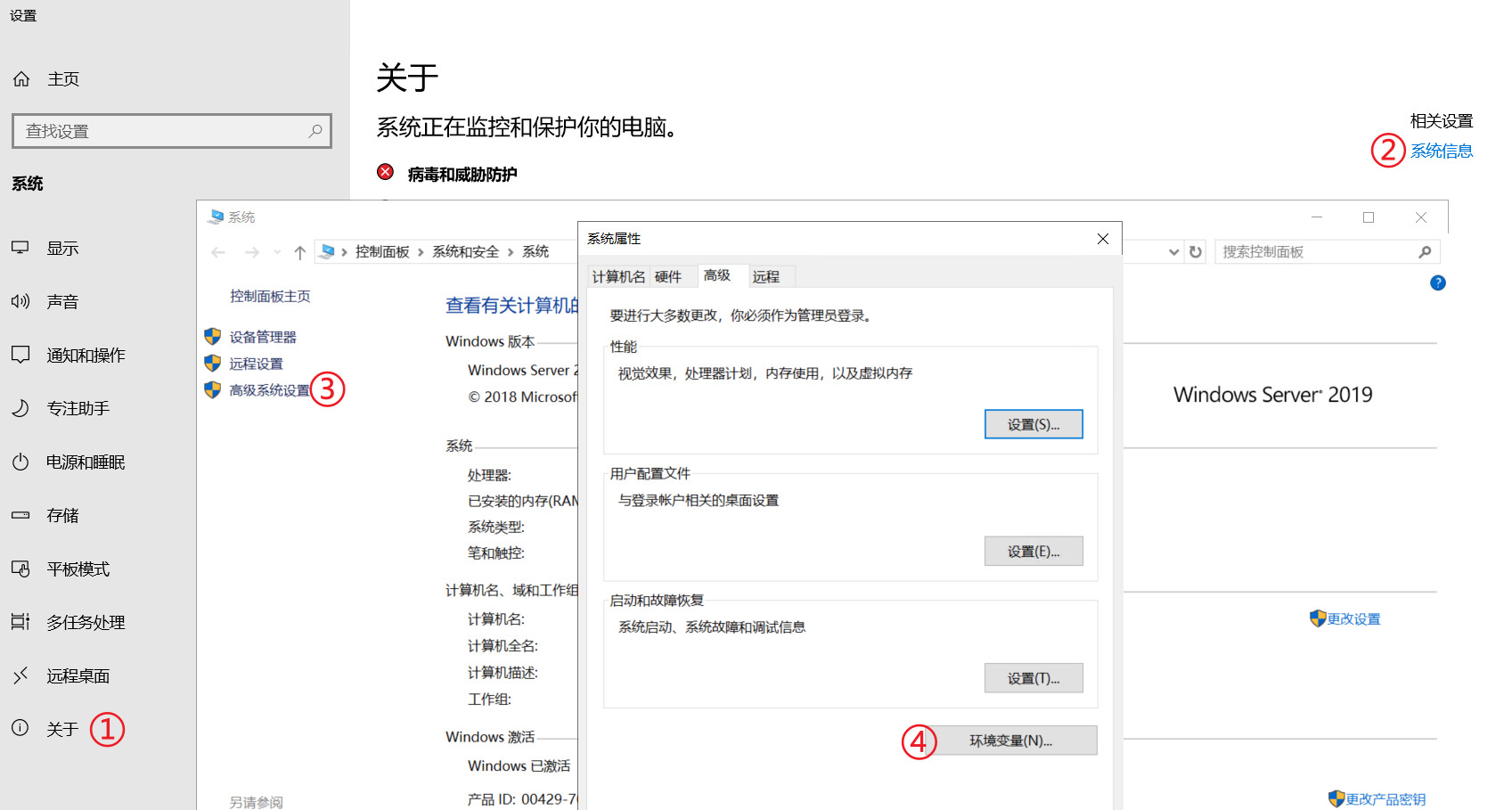
Task: Click the shield icon beside 更改设置
Action: 1318,618
